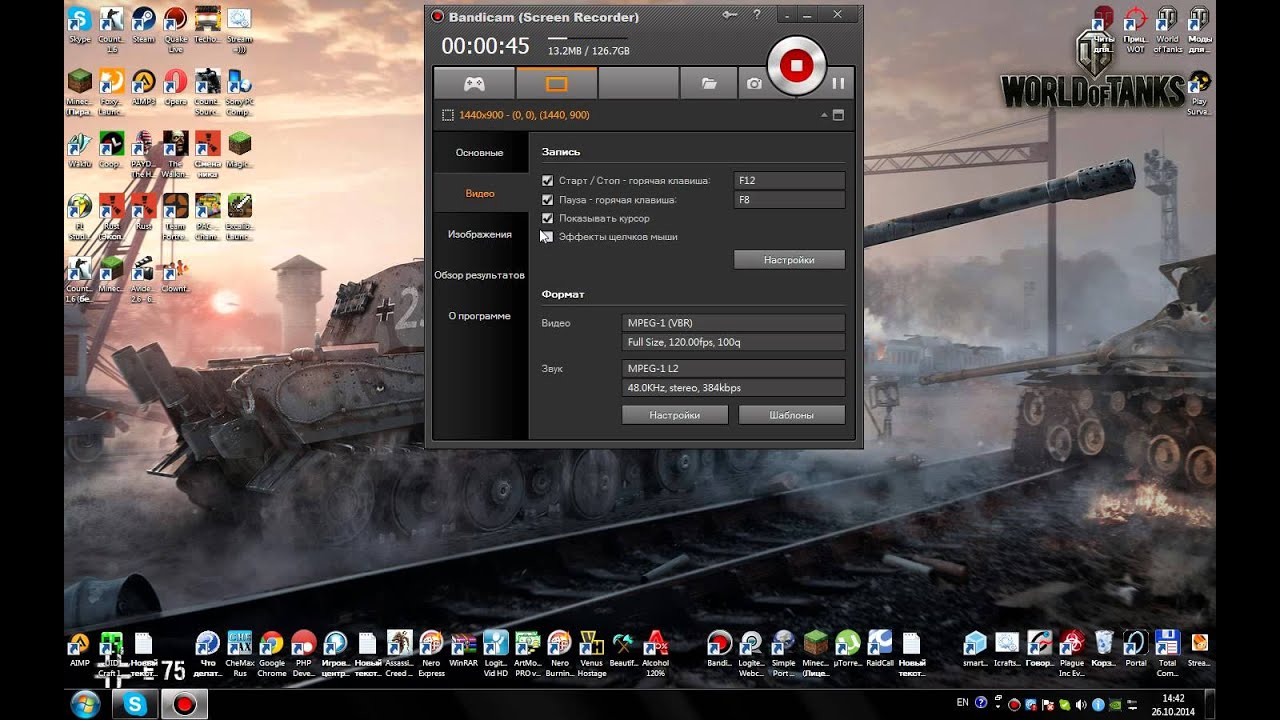Toggle Старт / Стоп hotkey checkbox

click(x=547, y=181)
